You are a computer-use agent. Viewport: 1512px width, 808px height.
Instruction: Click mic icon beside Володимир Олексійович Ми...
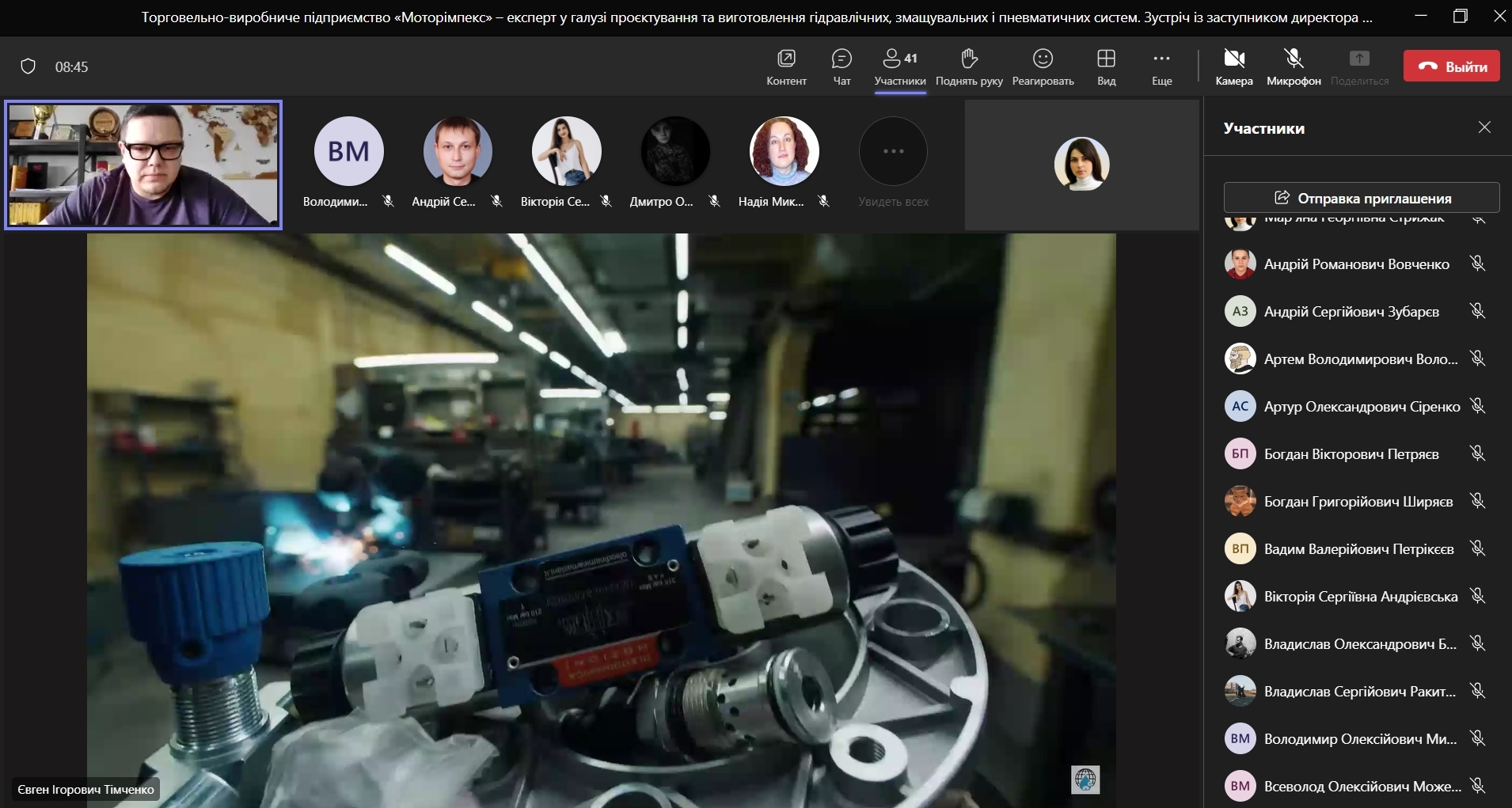pyautogui.click(x=1477, y=738)
